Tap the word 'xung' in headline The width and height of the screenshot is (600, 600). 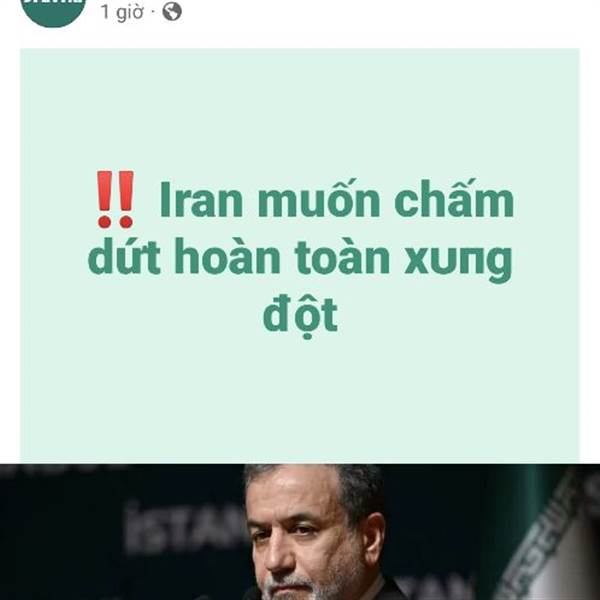click(458, 261)
